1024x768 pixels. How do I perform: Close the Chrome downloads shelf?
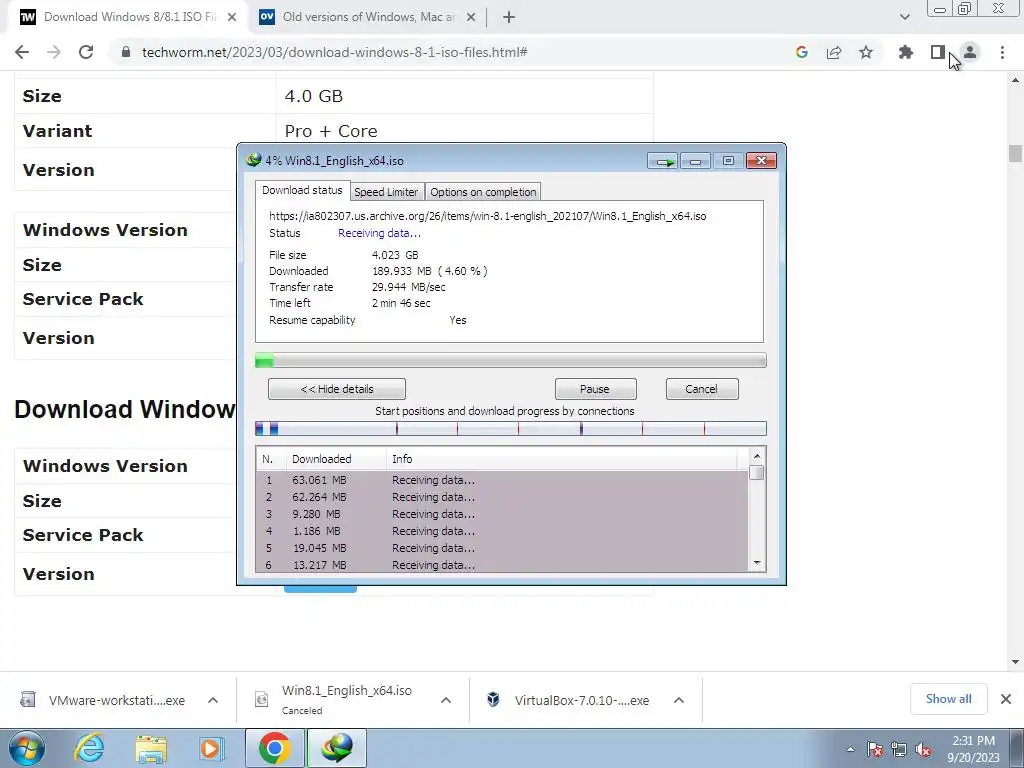(1006, 699)
